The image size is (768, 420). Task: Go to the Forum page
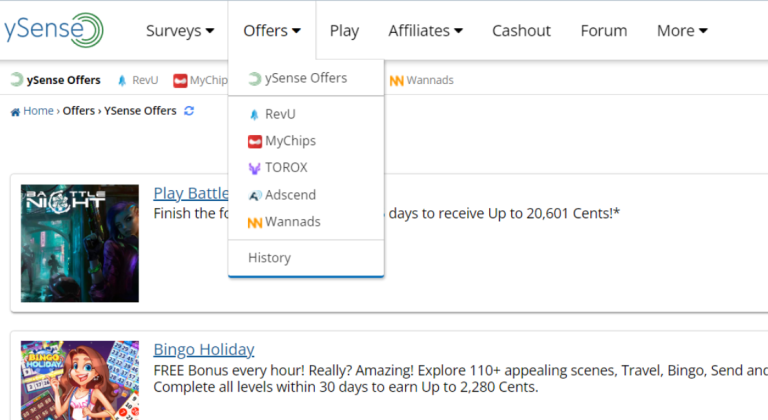pyautogui.click(x=604, y=31)
